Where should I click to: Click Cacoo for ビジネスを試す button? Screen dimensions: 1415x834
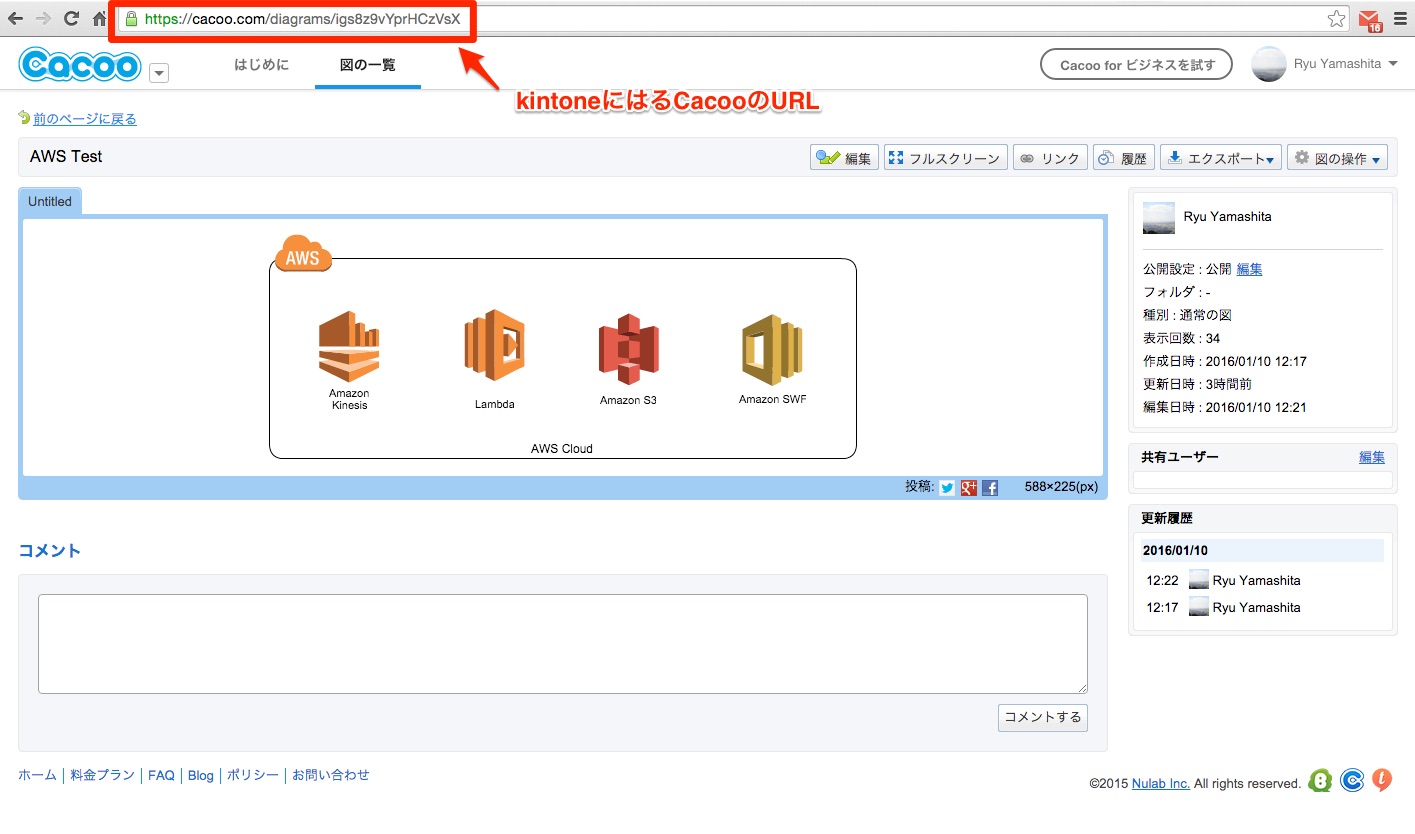point(1137,65)
